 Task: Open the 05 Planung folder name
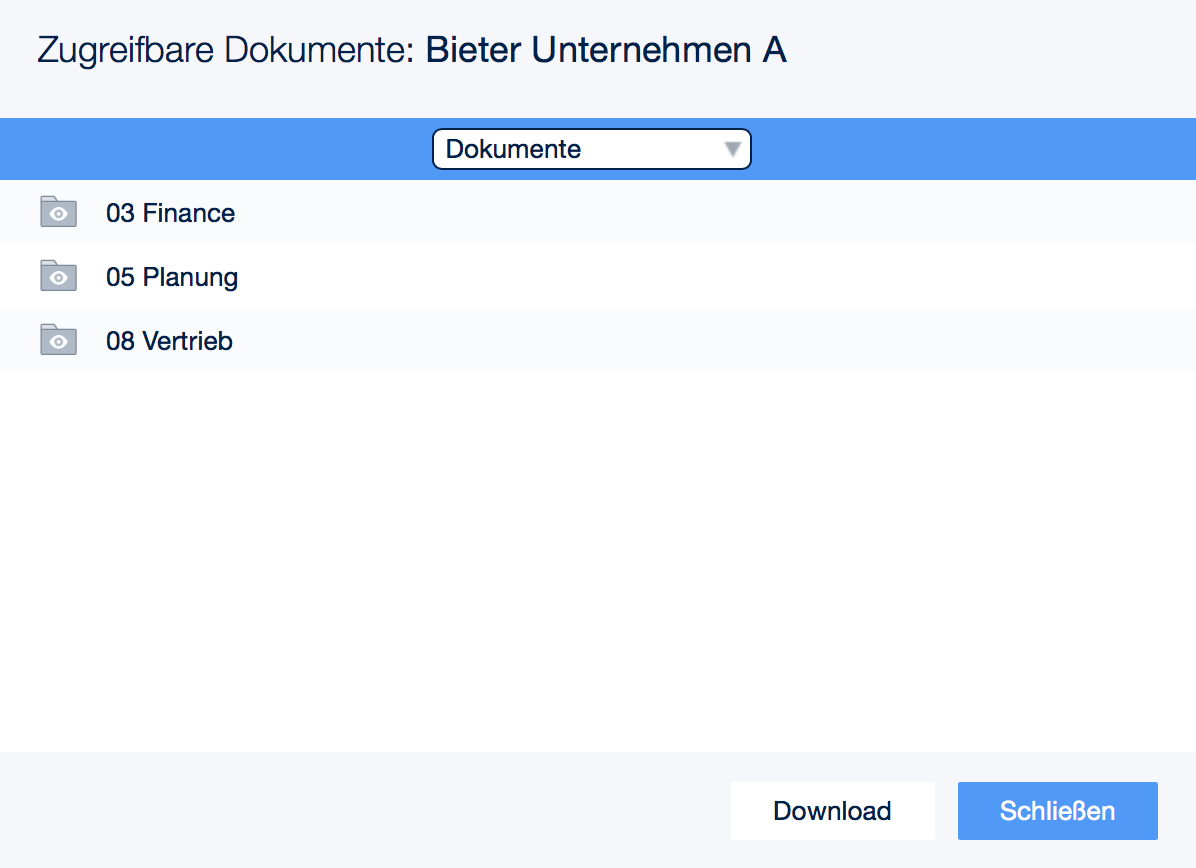tap(172, 277)
